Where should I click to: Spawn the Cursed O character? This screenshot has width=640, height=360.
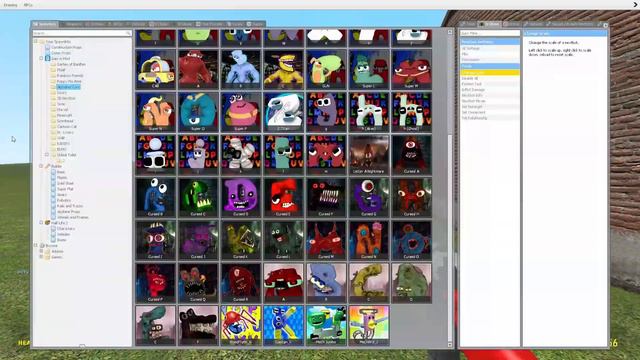411,240
